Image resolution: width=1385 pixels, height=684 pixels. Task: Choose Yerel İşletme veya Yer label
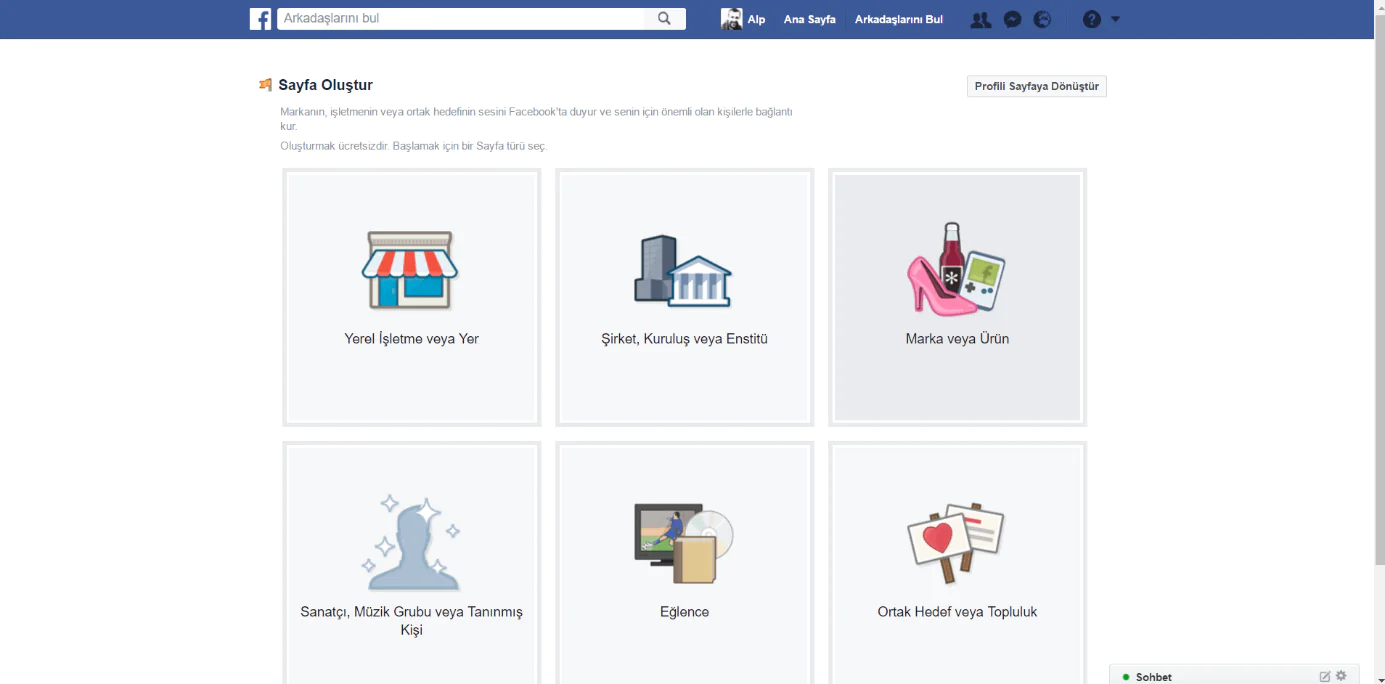tap(411, 339)
